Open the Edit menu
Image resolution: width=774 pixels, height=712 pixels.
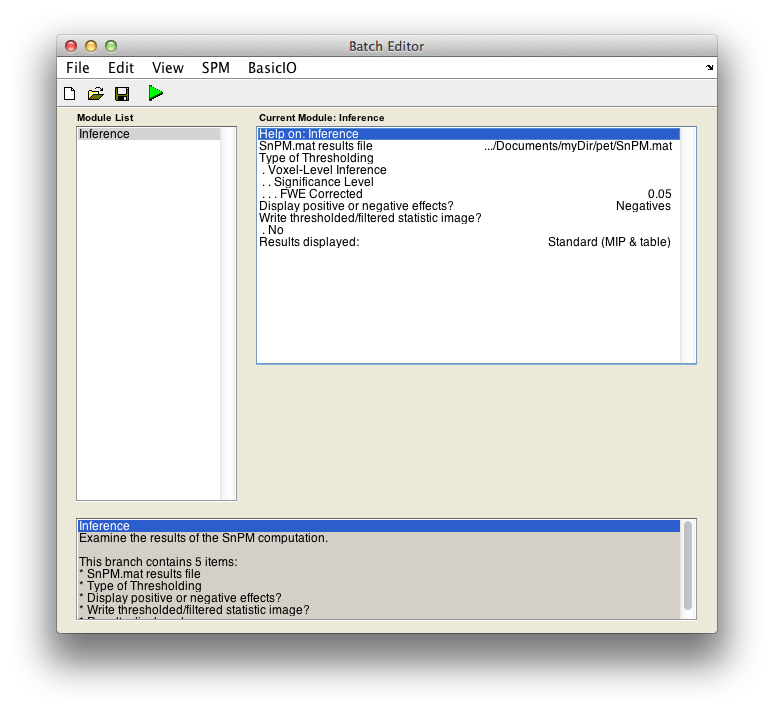121,68
